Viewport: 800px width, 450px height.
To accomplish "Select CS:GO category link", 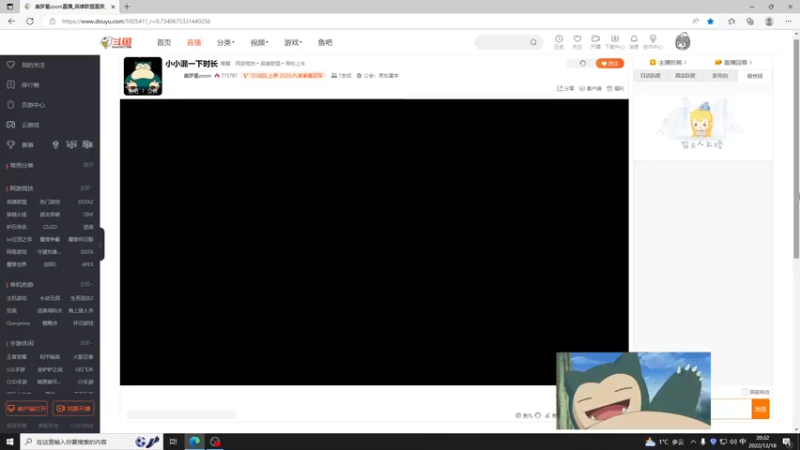I will [x=50, y=227].
